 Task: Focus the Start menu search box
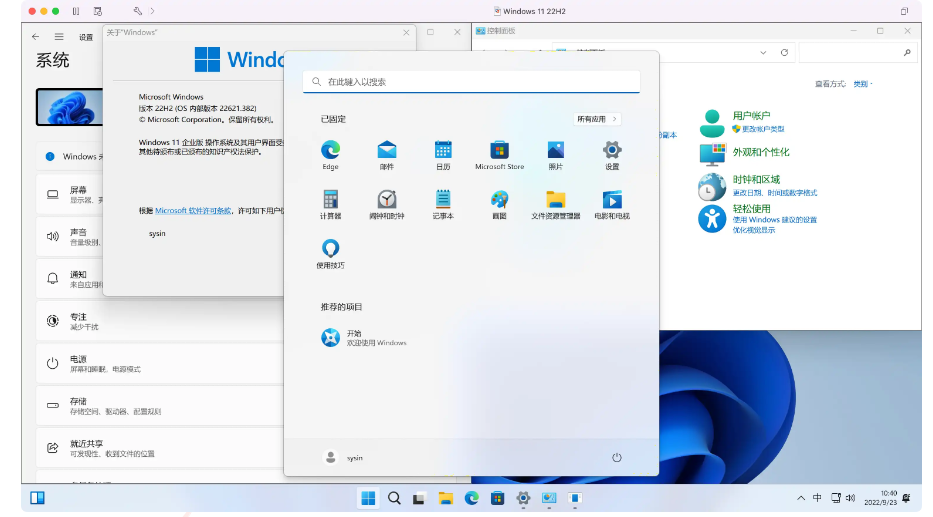click(x=471, y=82)
